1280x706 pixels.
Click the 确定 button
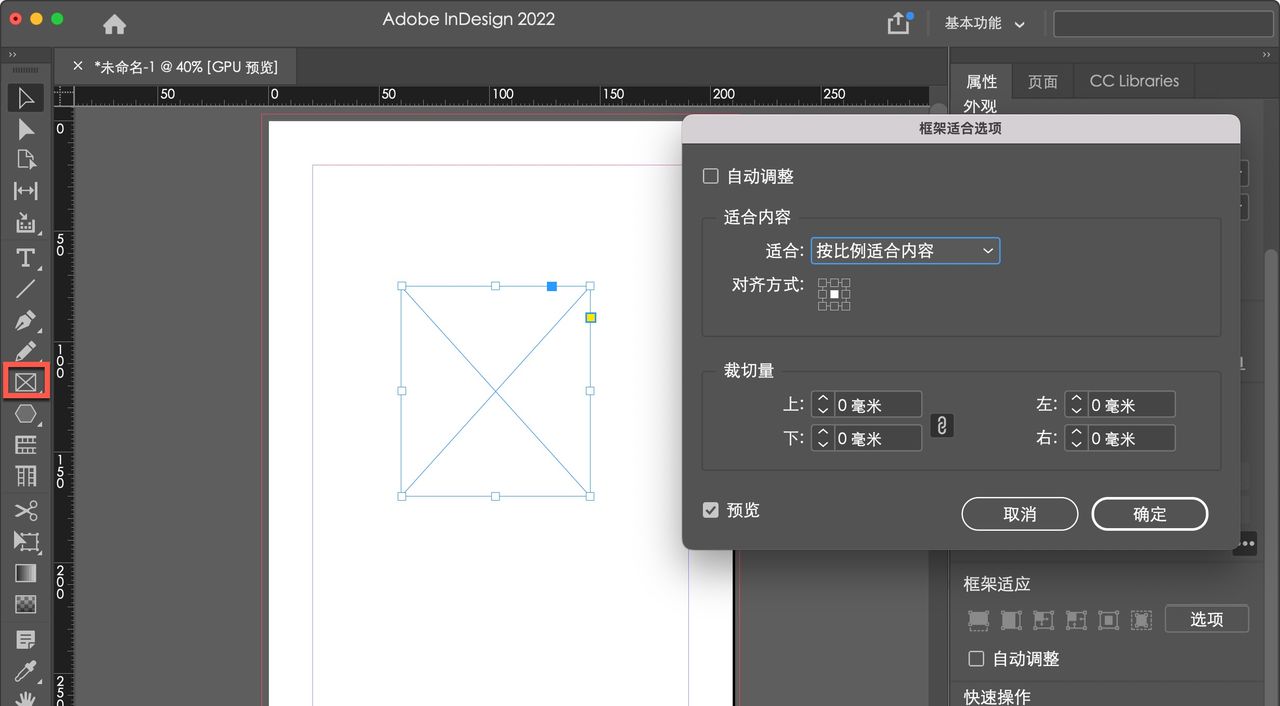[x=1149, y=513]
